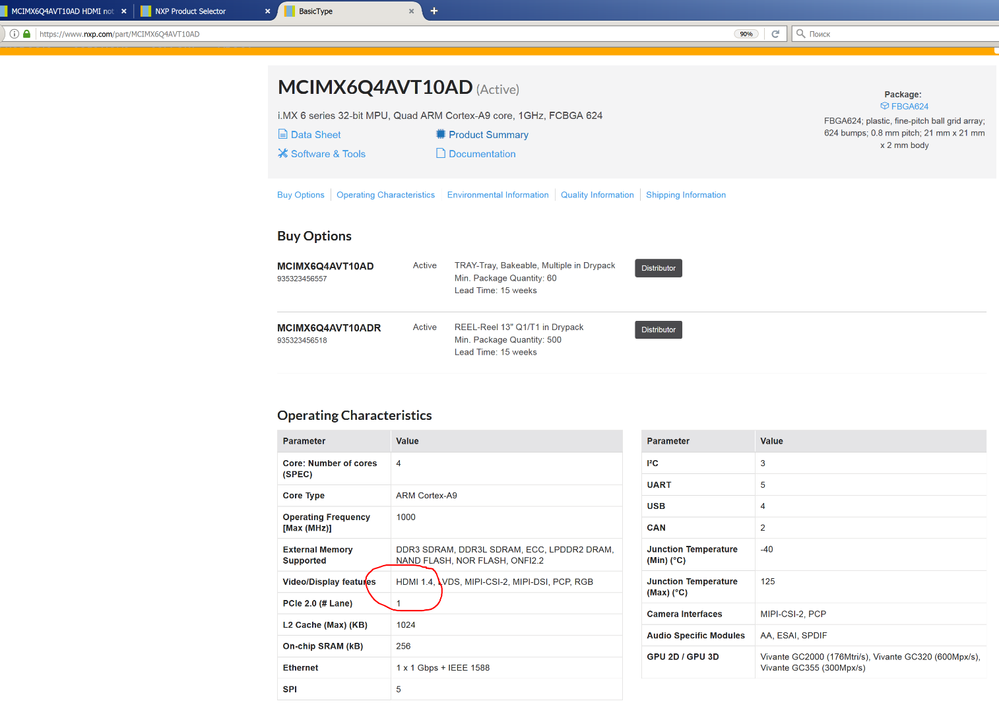Click Distributor button for MCIMX6Q4AVT10ADR reel
Viewport: 999px width, 713px height.
[658, 329]
